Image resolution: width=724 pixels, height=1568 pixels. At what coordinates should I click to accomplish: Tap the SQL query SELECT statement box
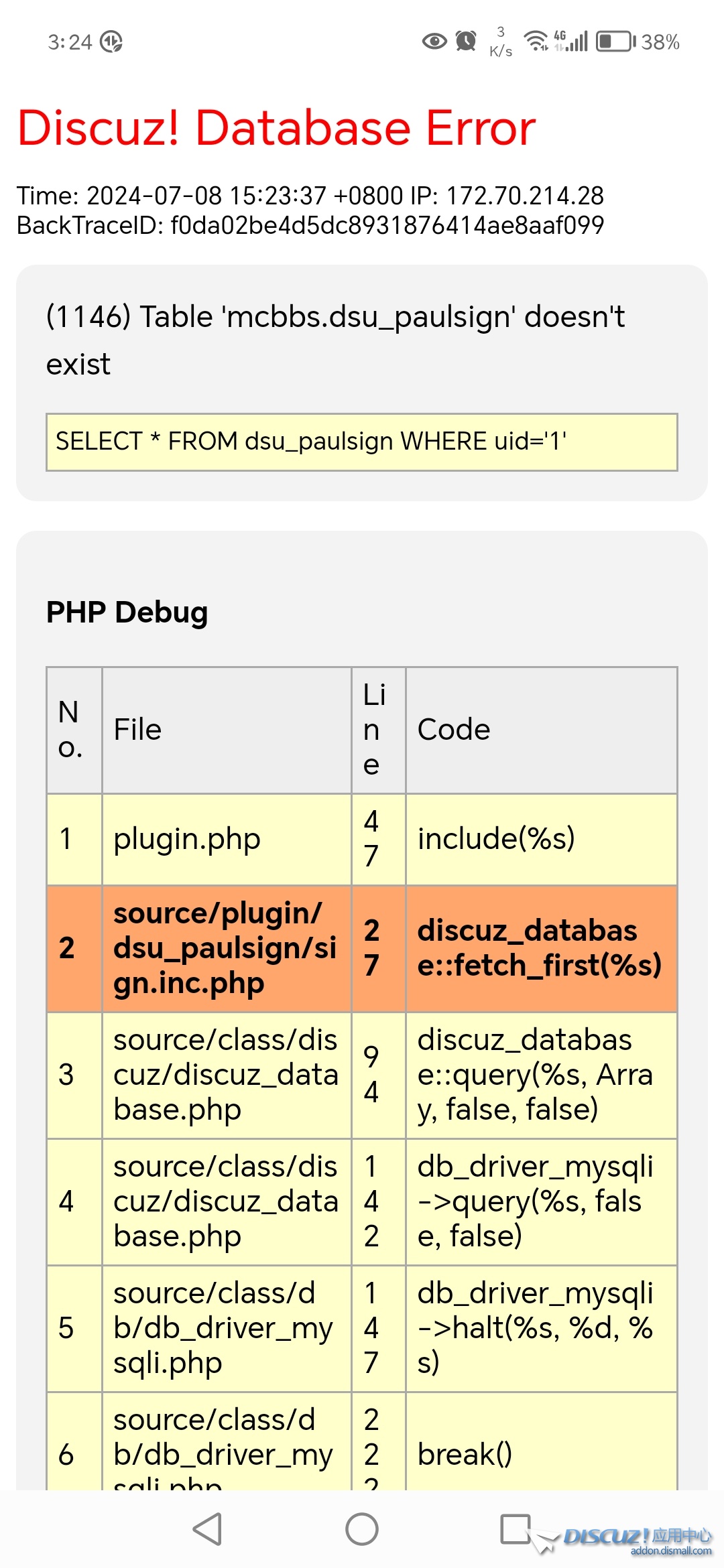tap(361, 442)
